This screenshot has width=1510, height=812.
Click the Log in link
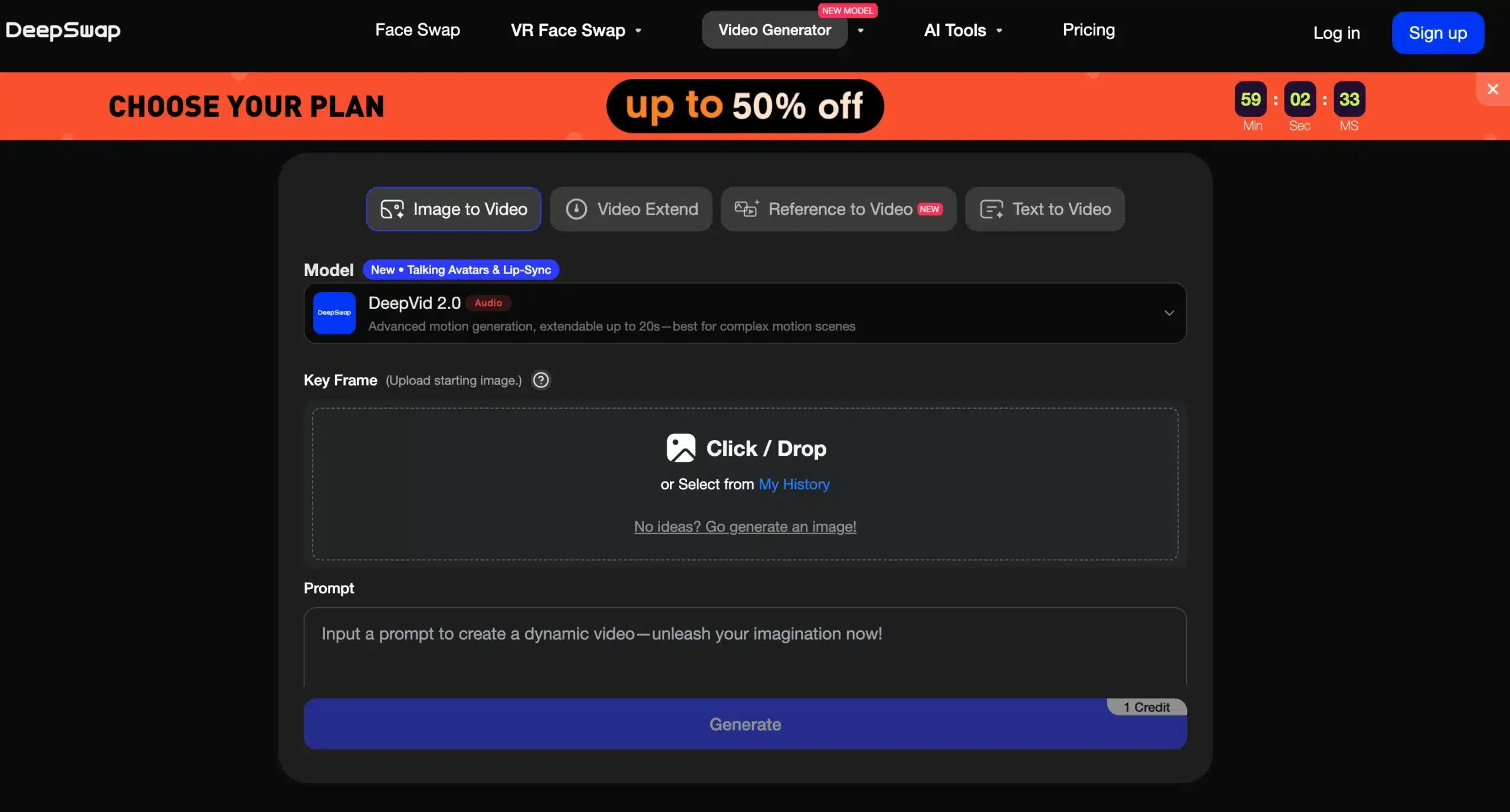1337,33
